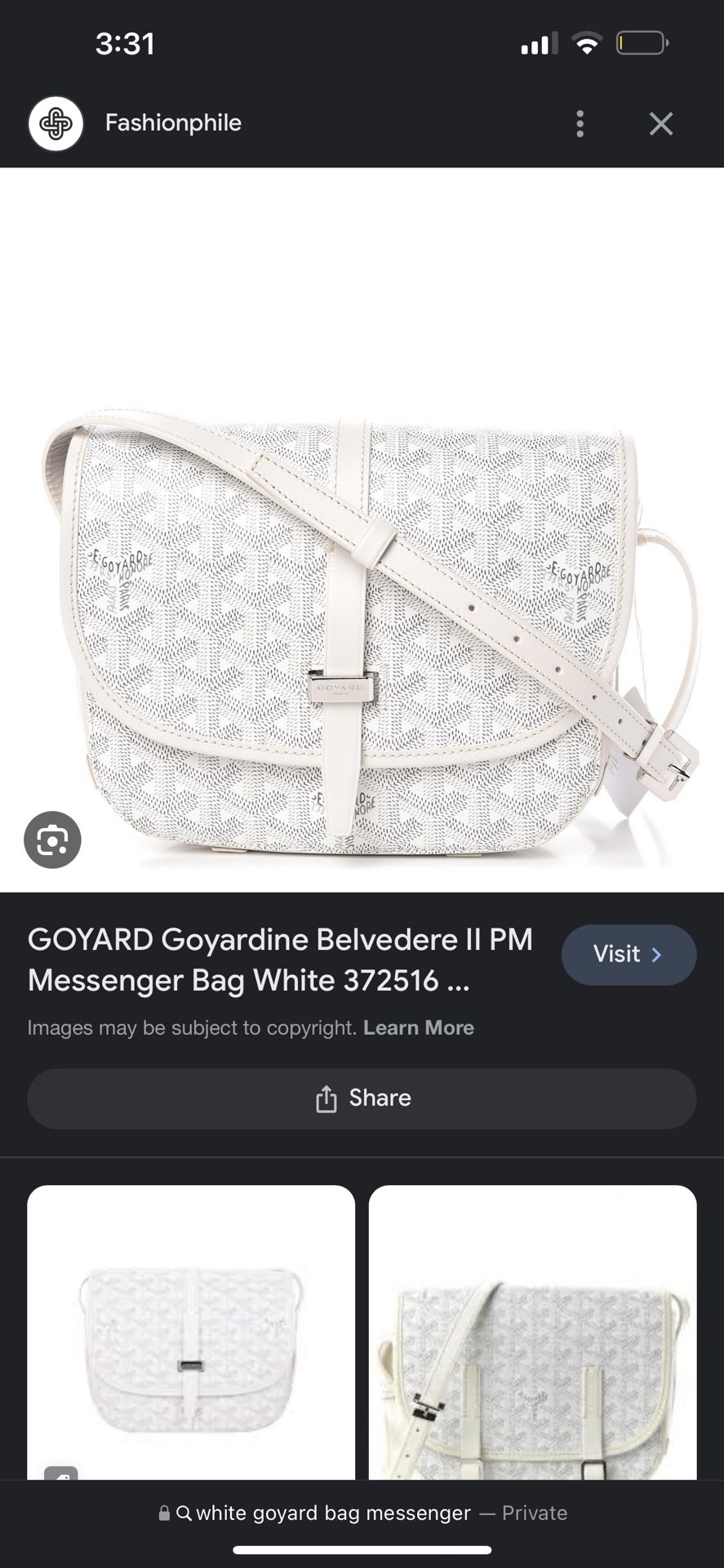Tap the share upload icon

click(x=326, y=1098)
